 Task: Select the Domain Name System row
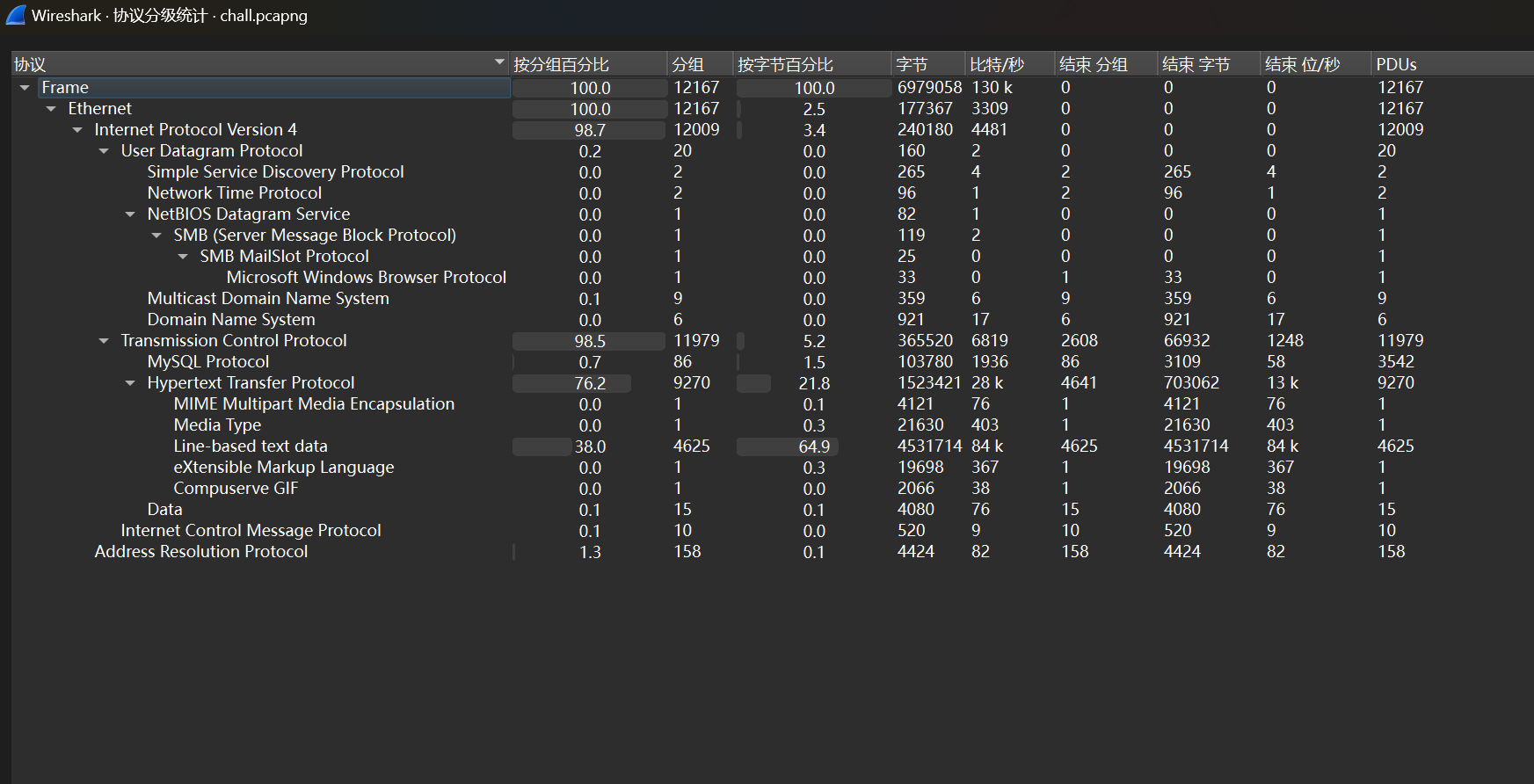tap(231, 320)
